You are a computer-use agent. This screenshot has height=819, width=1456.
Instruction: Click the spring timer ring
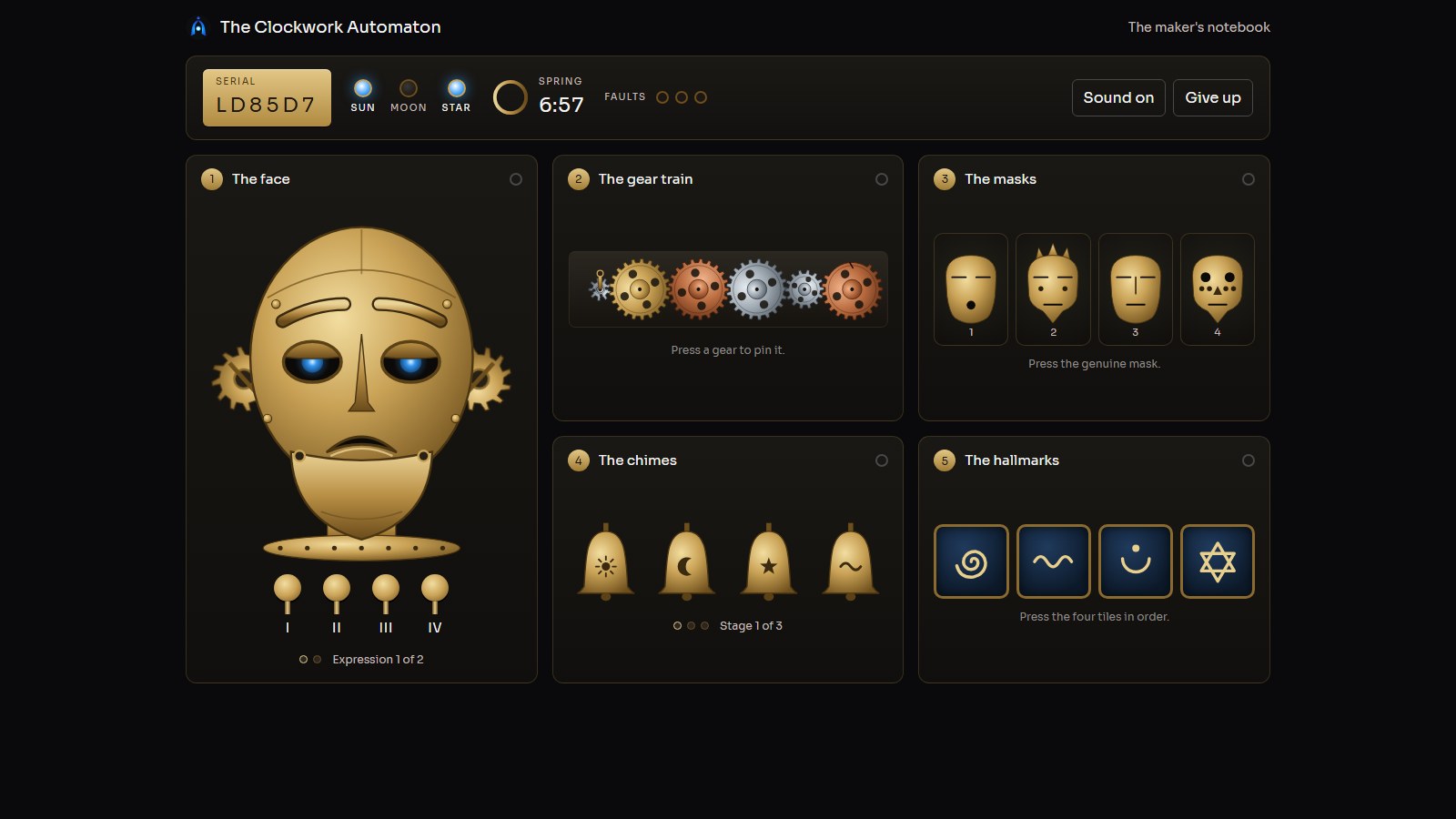pos(510,97)
